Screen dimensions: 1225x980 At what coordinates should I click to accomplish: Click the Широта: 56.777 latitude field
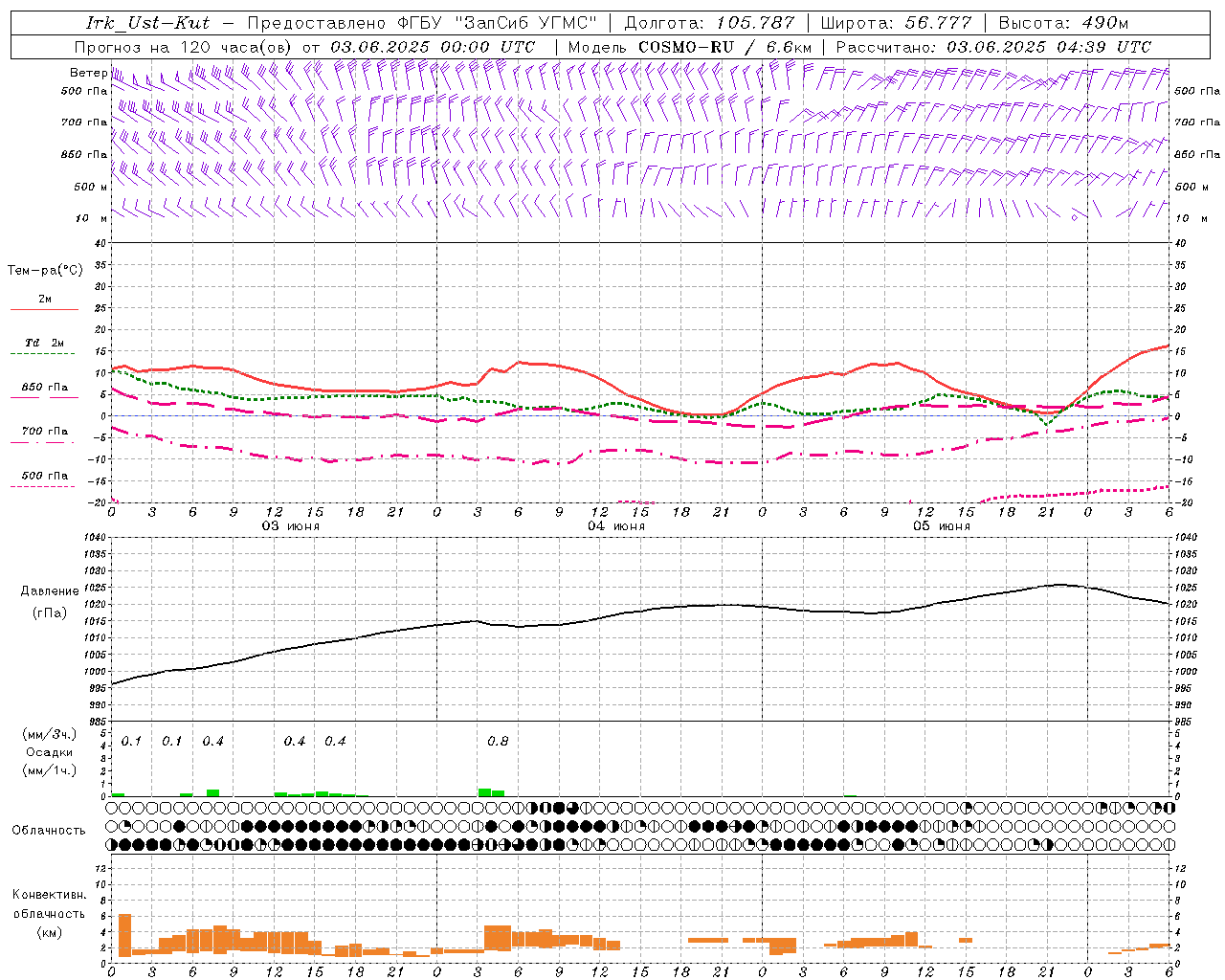(x=897, y=23)
